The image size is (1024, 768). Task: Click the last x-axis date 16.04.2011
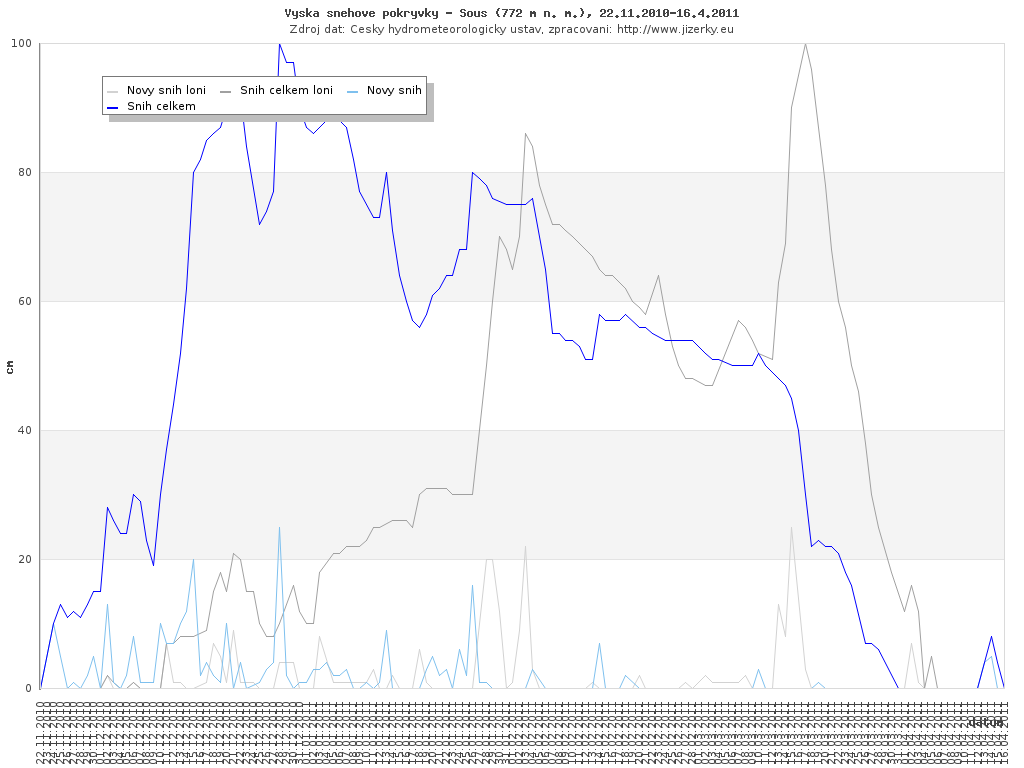1004,732
